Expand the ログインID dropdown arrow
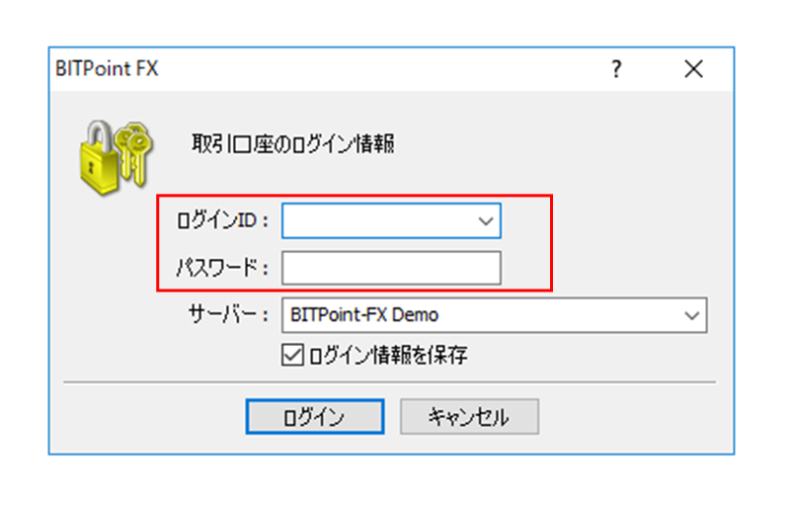 [485, 221]
